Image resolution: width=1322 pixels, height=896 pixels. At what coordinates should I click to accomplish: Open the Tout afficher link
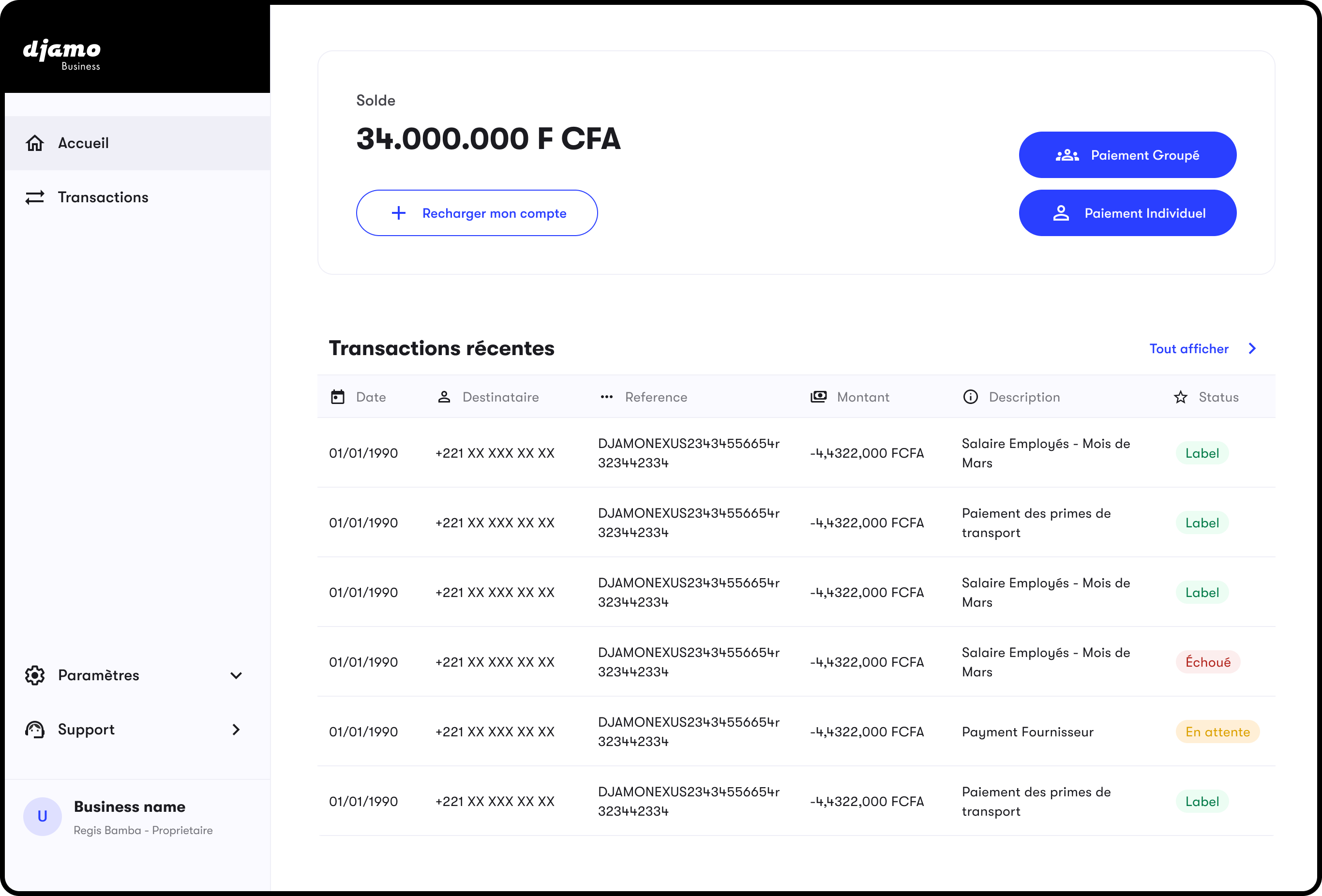[1189, 349]
